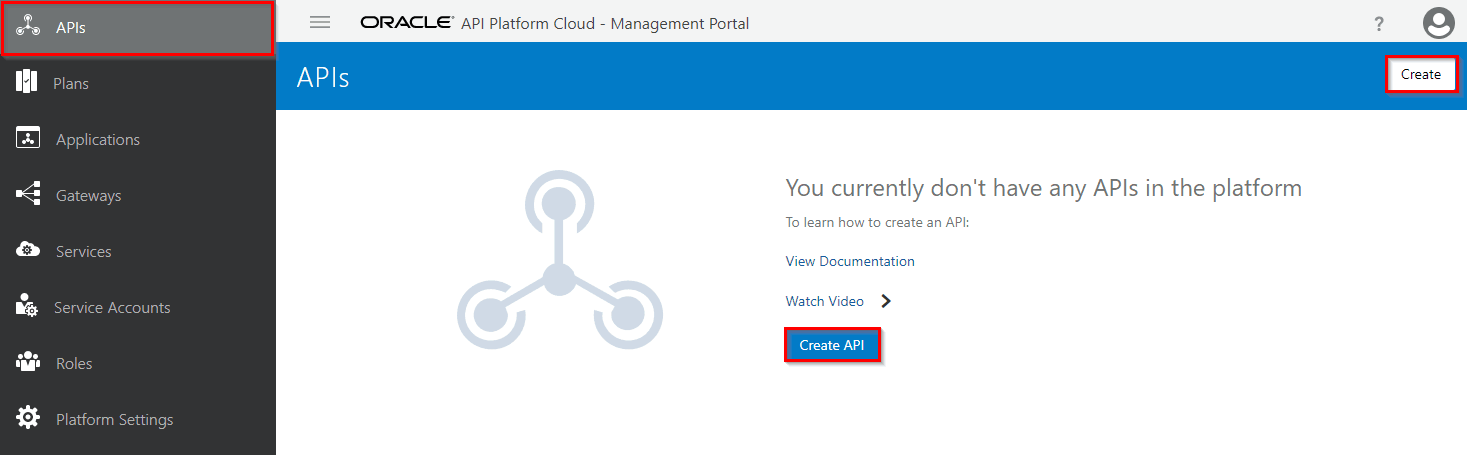This screenshot has width=1467, height=455.
Task: Click the blue Create API button
Action: (832, 345)
